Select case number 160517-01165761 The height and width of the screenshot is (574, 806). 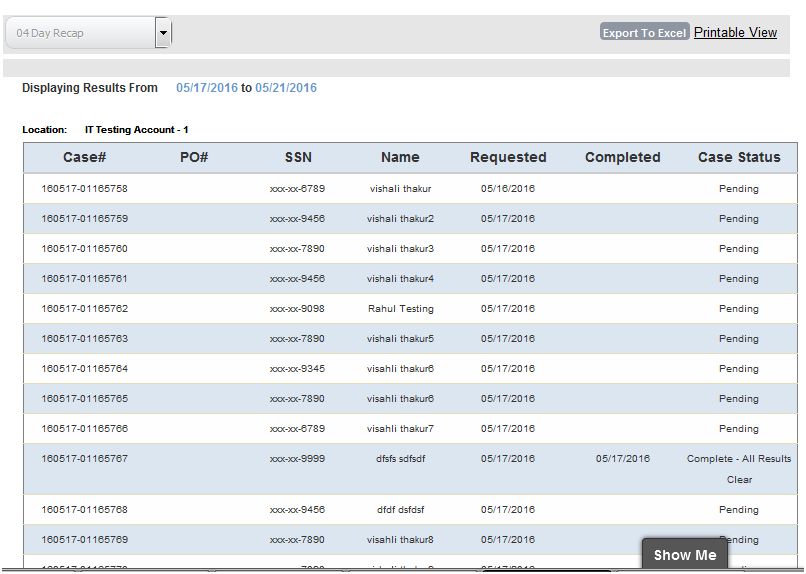pyautogui.click(x=84, y=279)
